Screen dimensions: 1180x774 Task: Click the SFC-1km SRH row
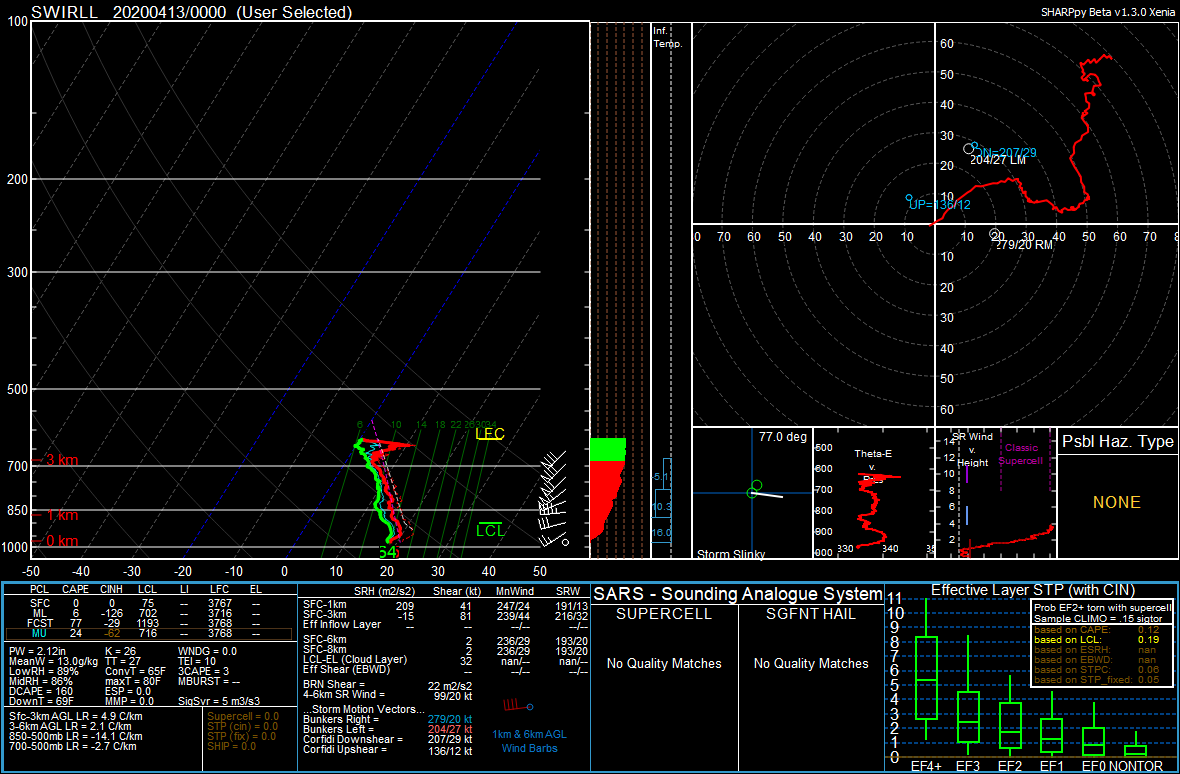click(x=444, y=604)
